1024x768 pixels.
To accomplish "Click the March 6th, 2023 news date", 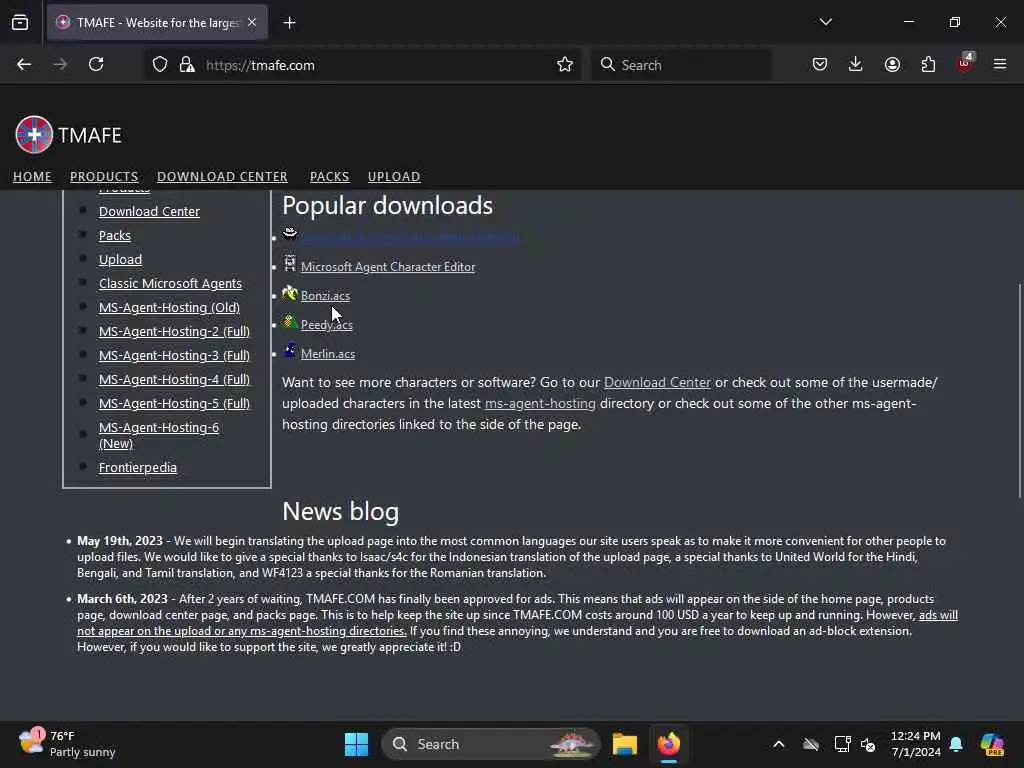I will [x=122, y=598].
